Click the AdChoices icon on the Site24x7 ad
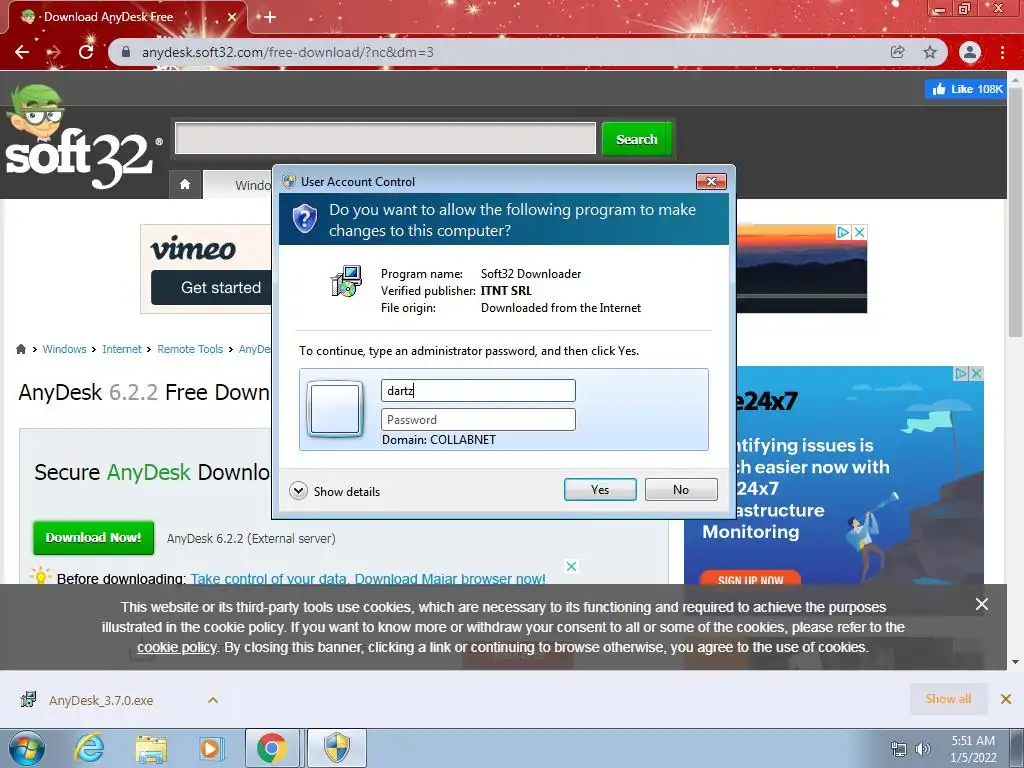The width and height of the screenshot is (1024, 768). pos(961,374)
